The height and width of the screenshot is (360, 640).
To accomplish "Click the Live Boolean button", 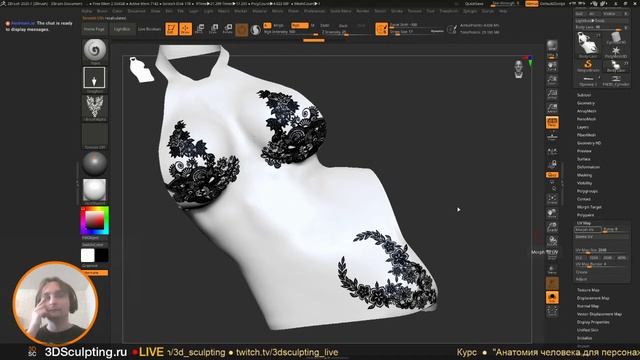I will [x=149, y=29].
